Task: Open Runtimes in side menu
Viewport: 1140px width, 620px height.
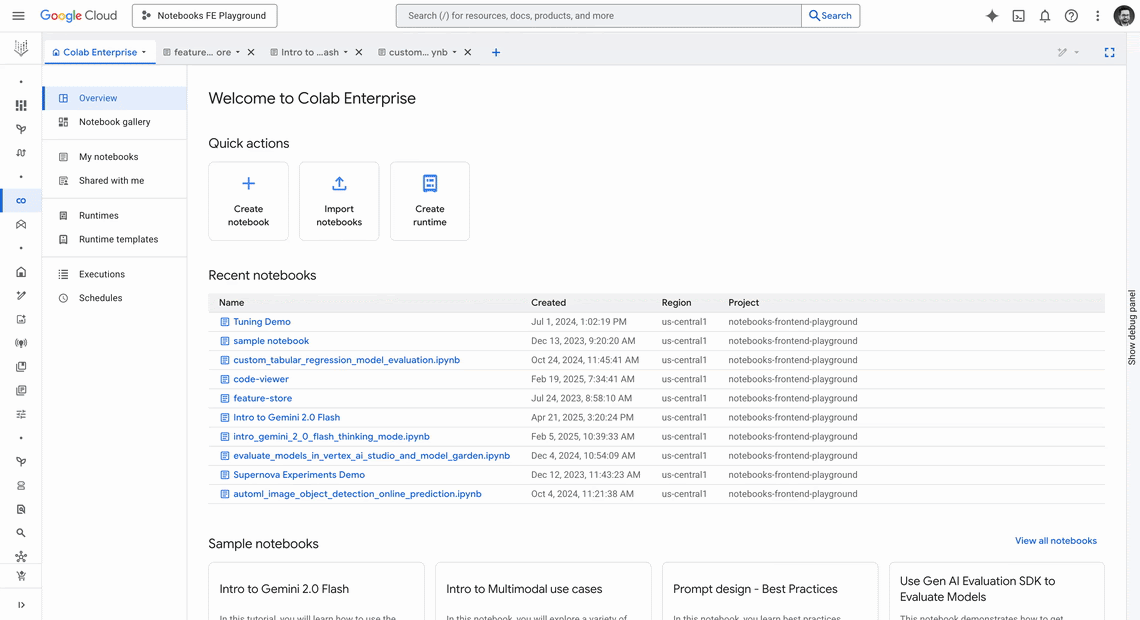Action: pos(114,216)
